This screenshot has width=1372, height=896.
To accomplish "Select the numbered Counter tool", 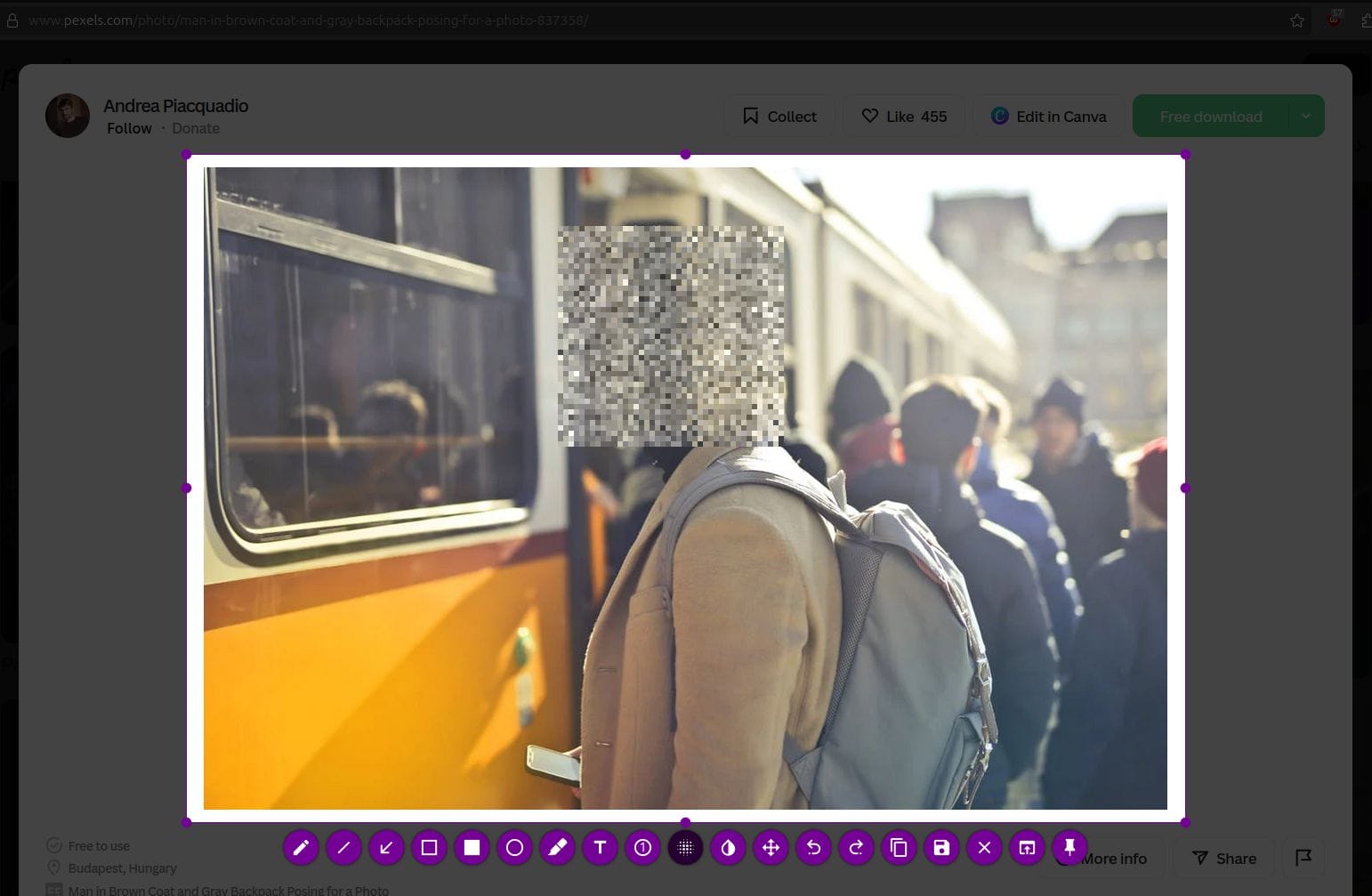I will click(643, 847).
